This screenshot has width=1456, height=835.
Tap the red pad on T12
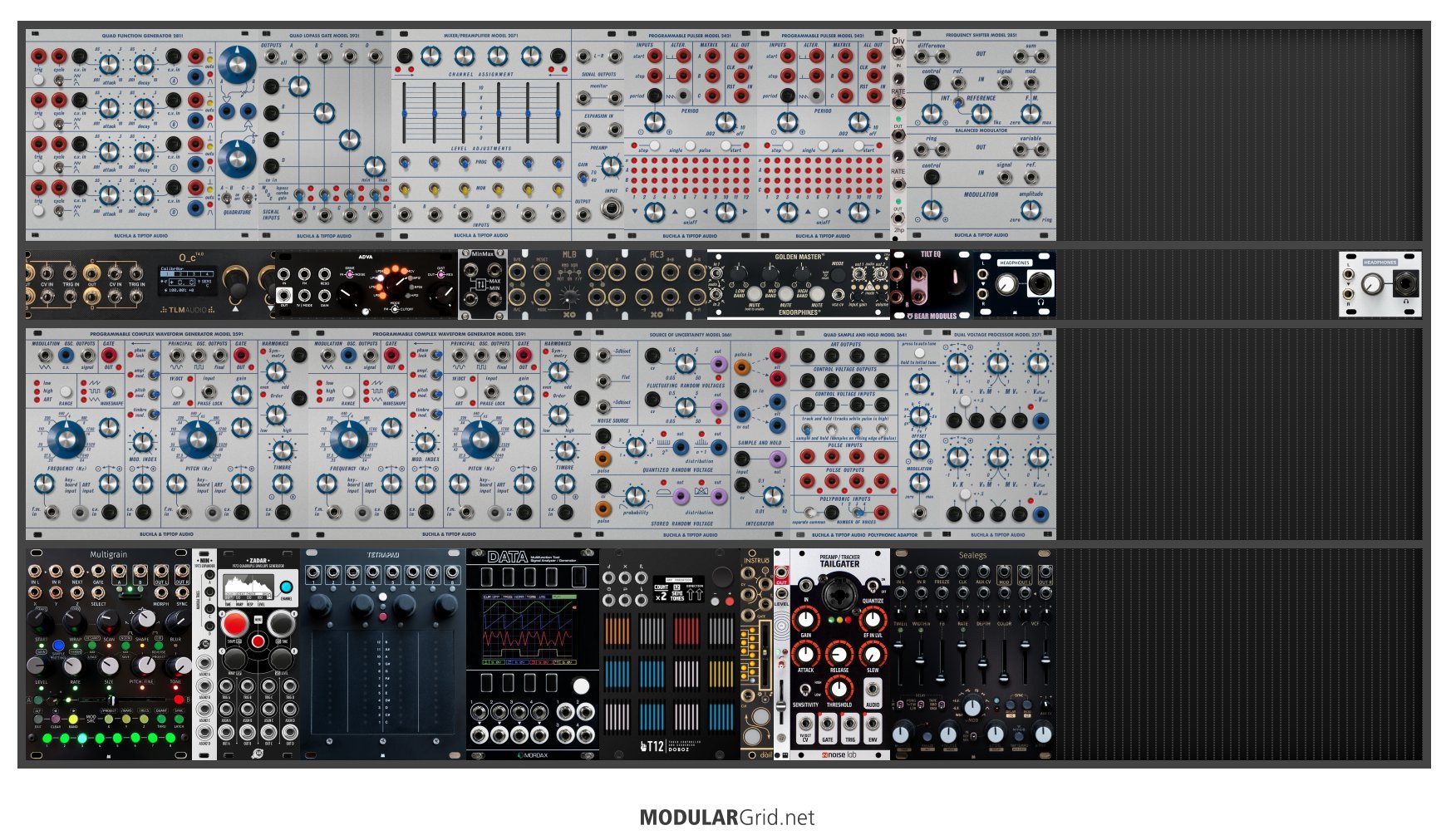[x=686, y=631]
